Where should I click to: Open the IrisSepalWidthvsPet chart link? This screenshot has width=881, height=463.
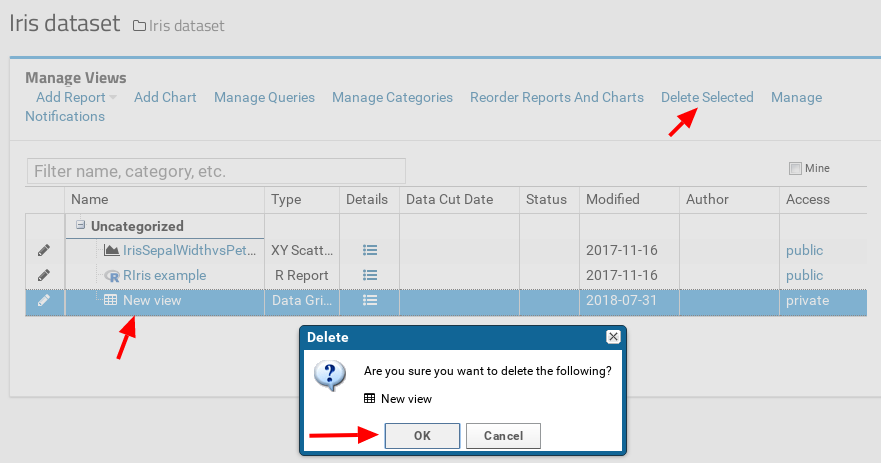pos(188,250)
